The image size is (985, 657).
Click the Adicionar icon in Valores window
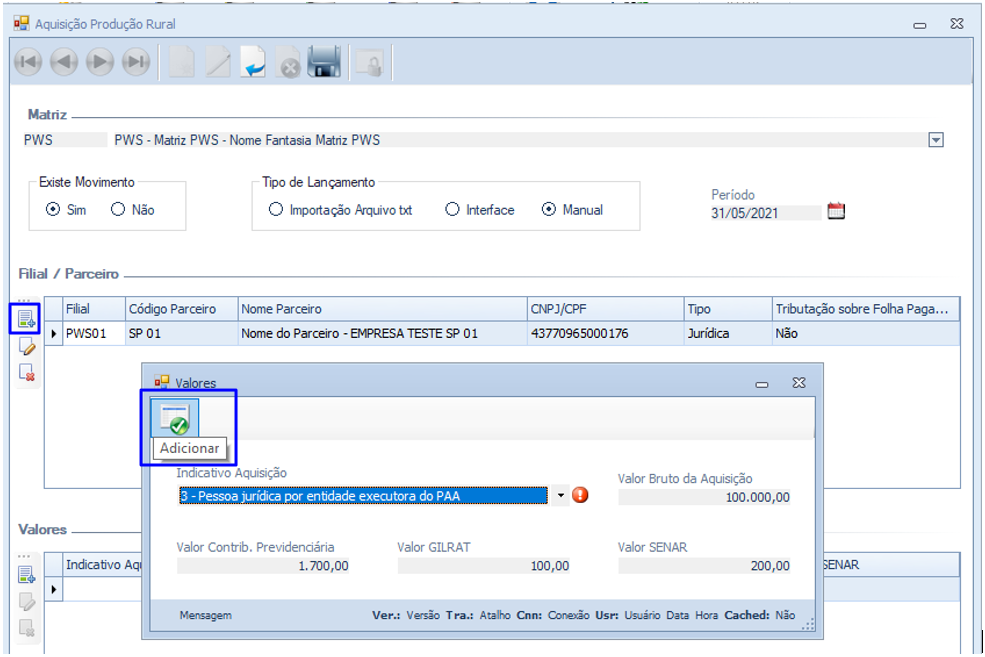(174, 418)
